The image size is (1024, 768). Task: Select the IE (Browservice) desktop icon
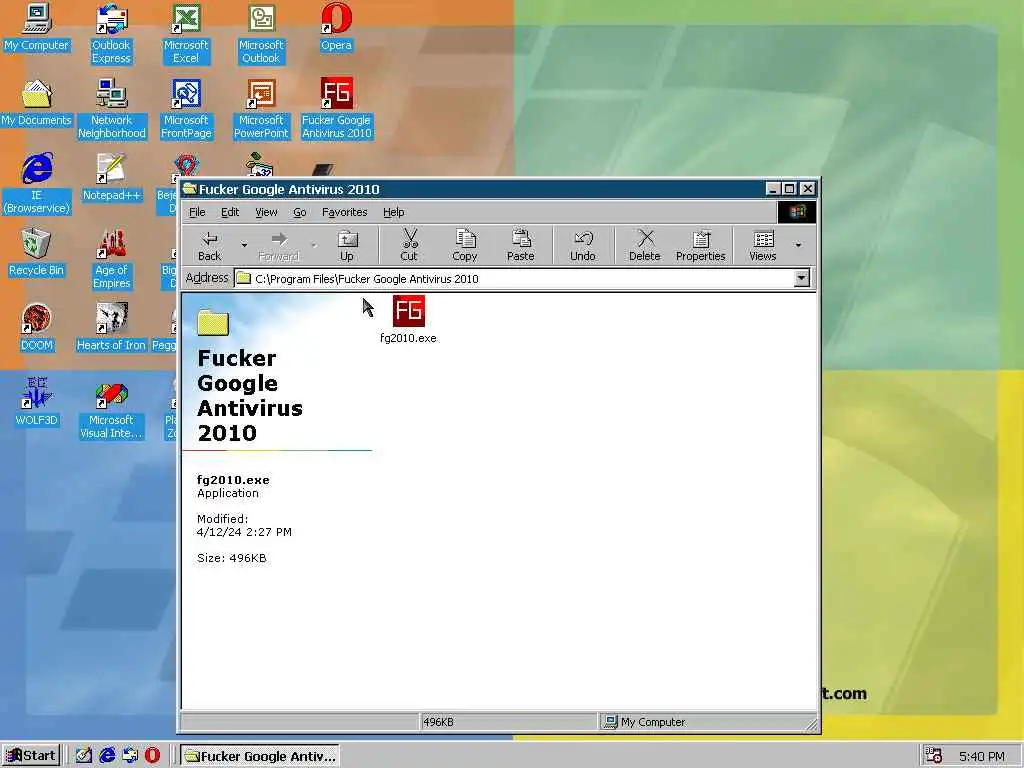tap(37, 184)
